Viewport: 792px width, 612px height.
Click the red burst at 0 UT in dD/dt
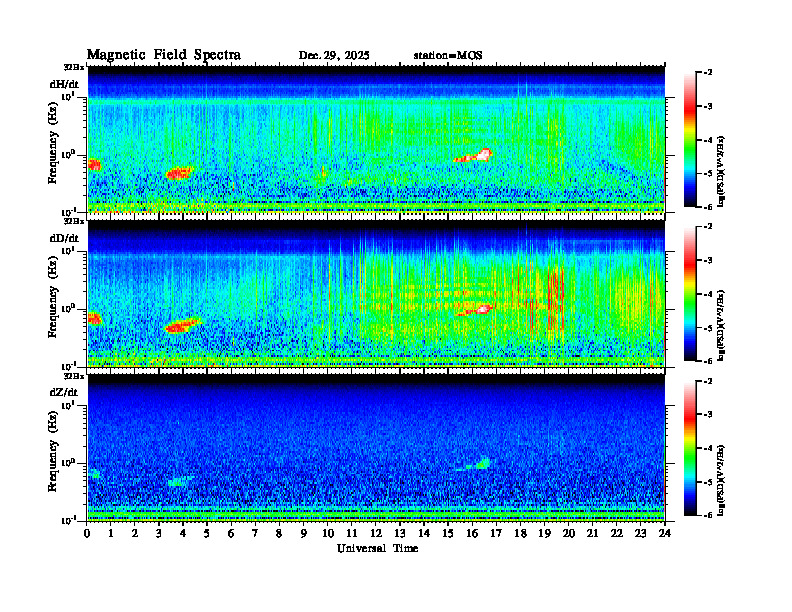[95, 318]
